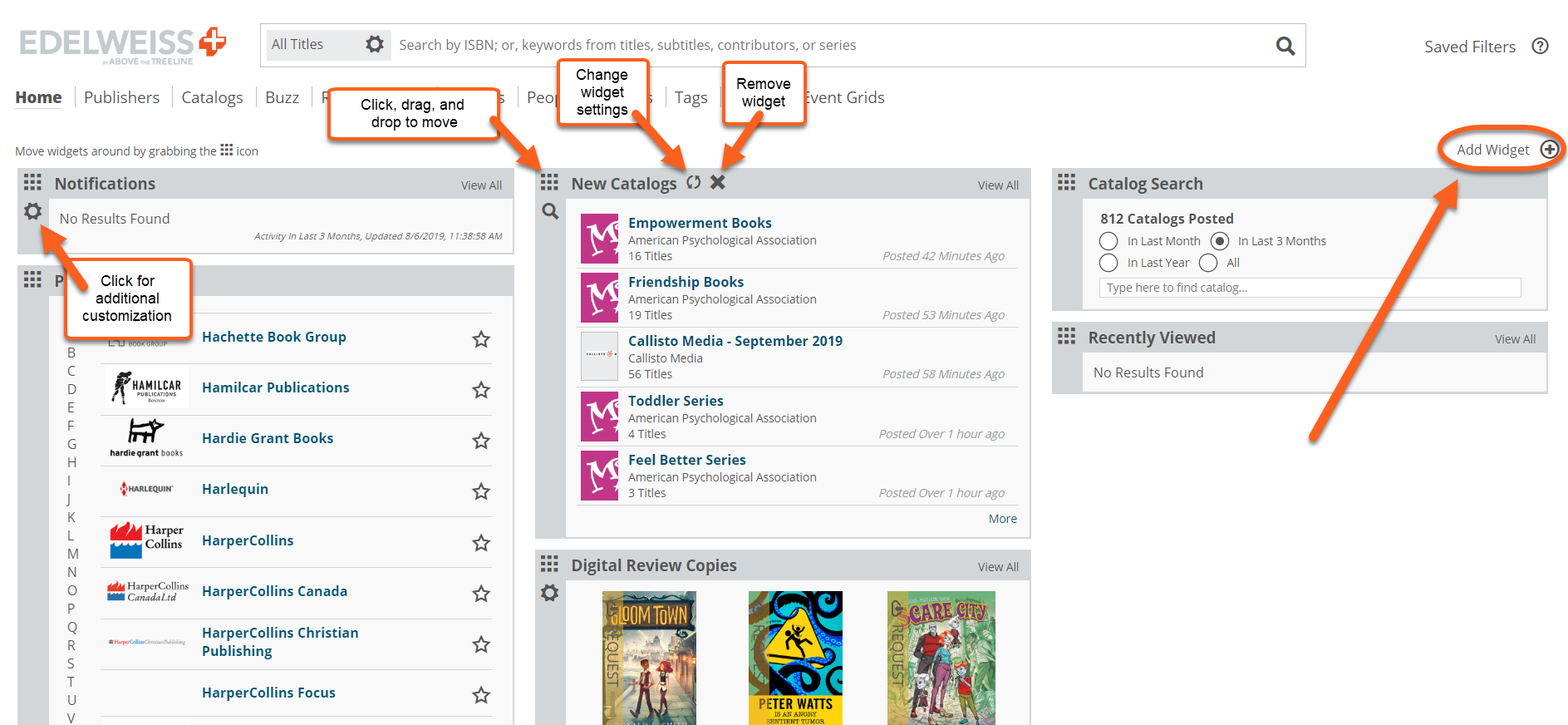
Task: Select the All radio button in Catalog Search
Action: coord(1208,263)
